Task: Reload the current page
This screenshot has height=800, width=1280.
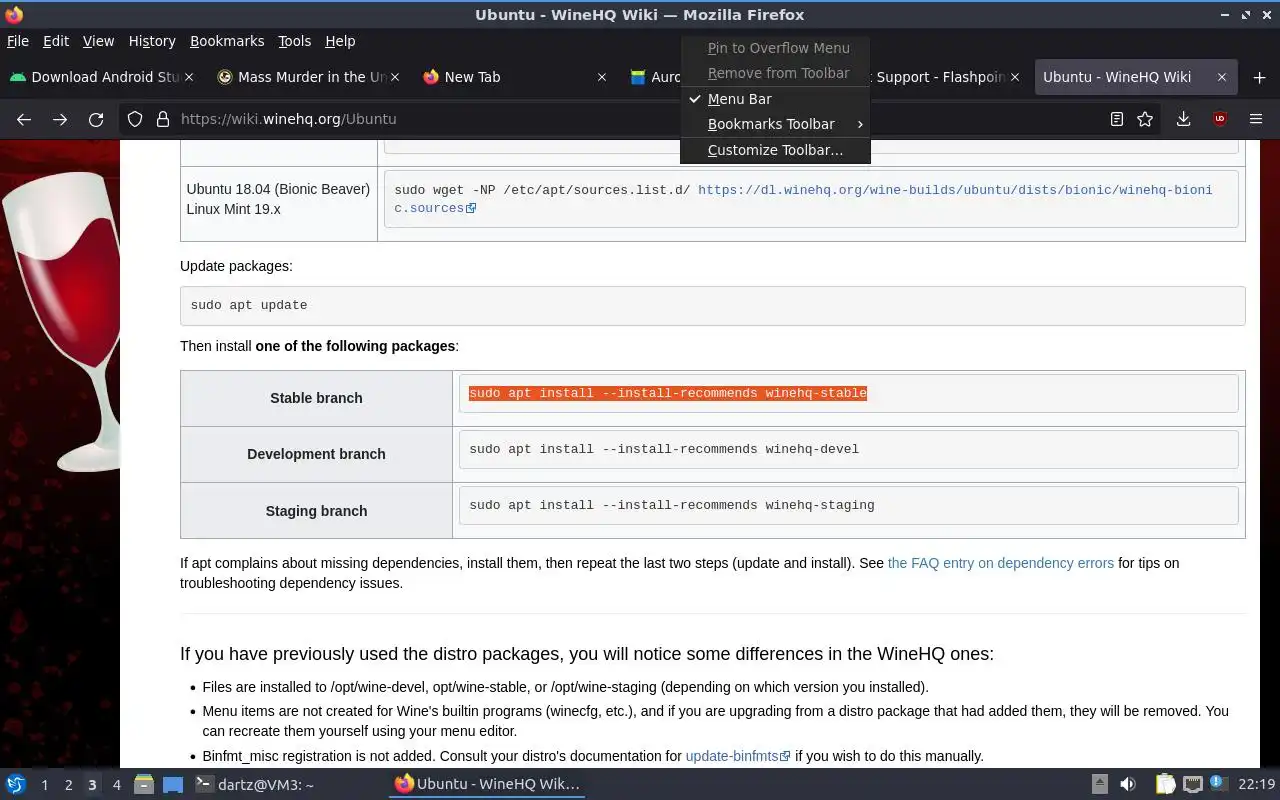Action: coord(96,119)
